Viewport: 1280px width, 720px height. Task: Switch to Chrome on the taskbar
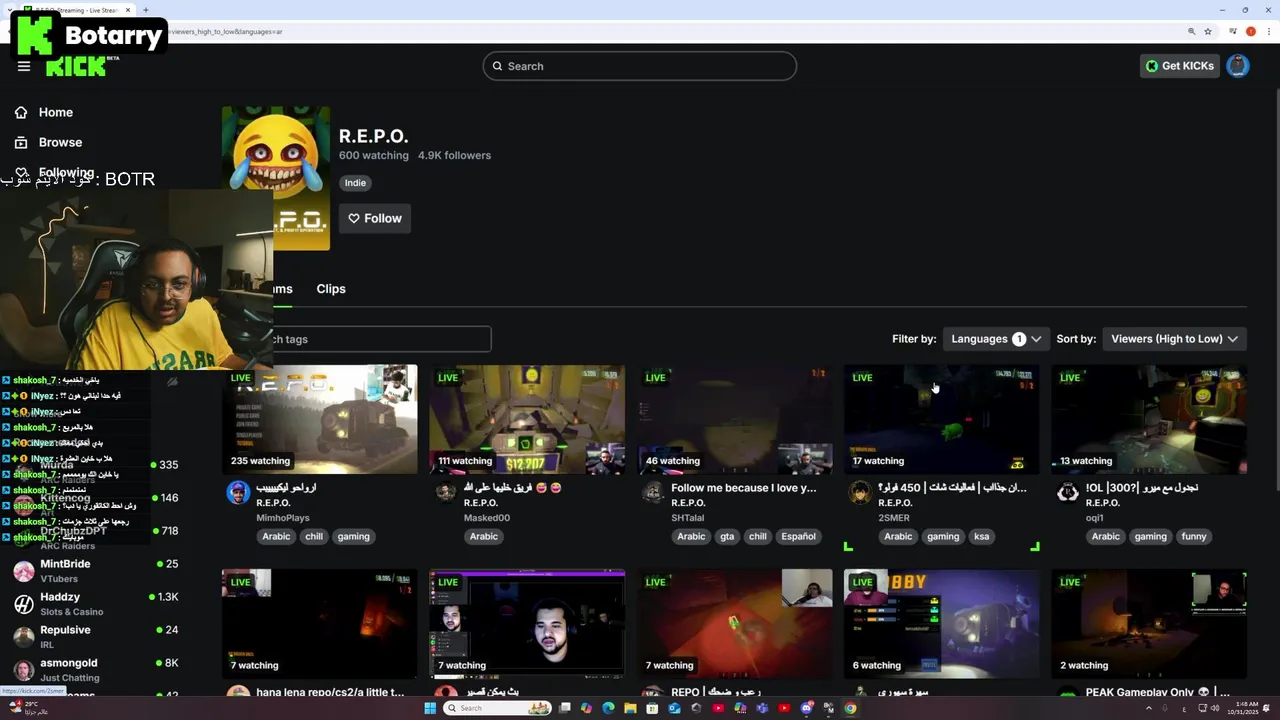(x=850, y=708)
